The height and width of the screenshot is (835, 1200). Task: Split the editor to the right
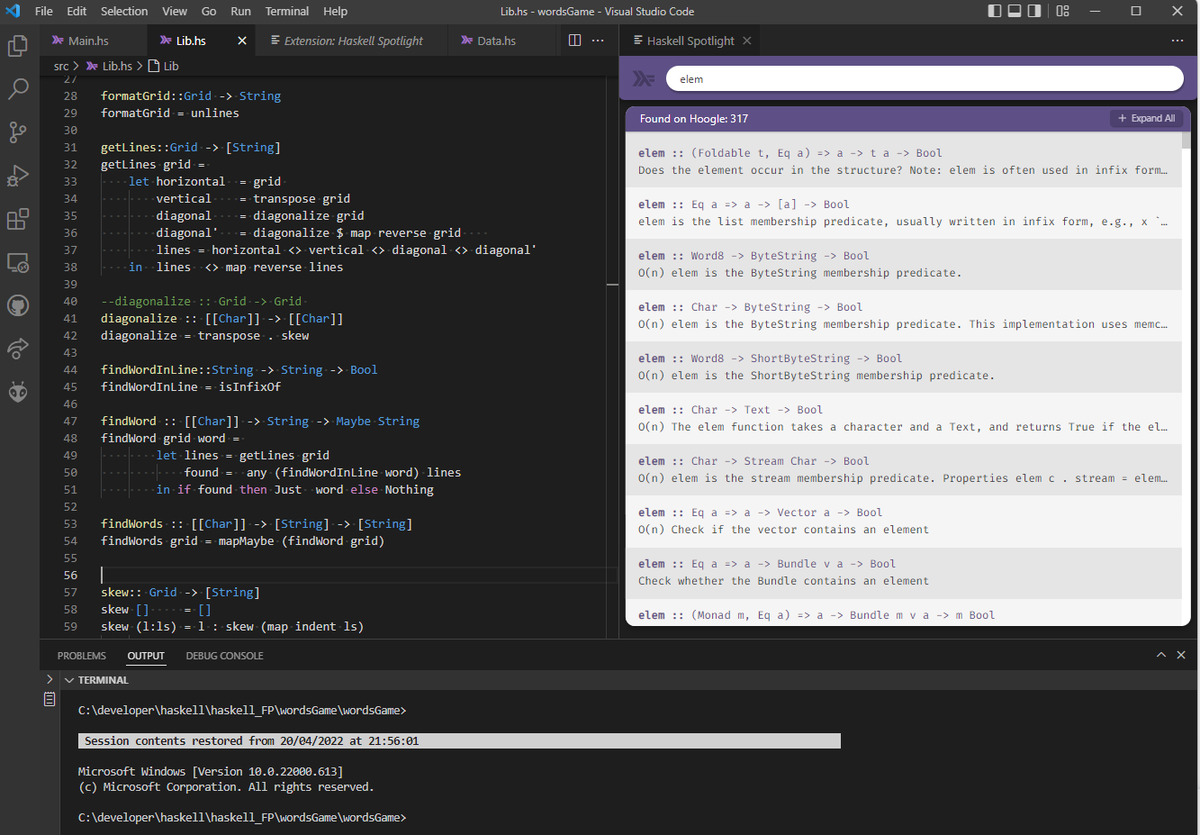(x=574, y=41)
